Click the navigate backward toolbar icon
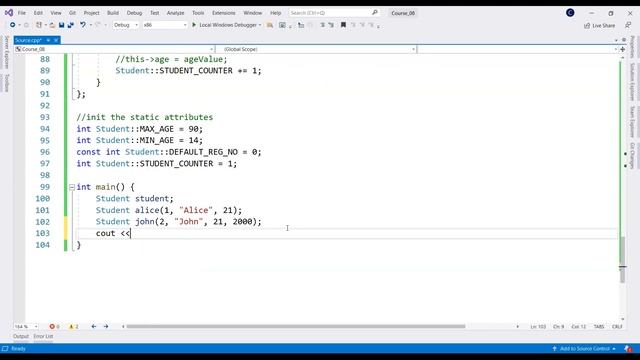 [x=12, y=25]
